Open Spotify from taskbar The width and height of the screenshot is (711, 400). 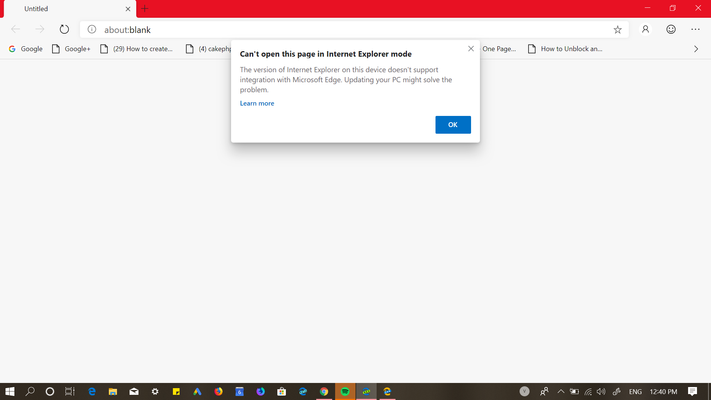point(345,391)
